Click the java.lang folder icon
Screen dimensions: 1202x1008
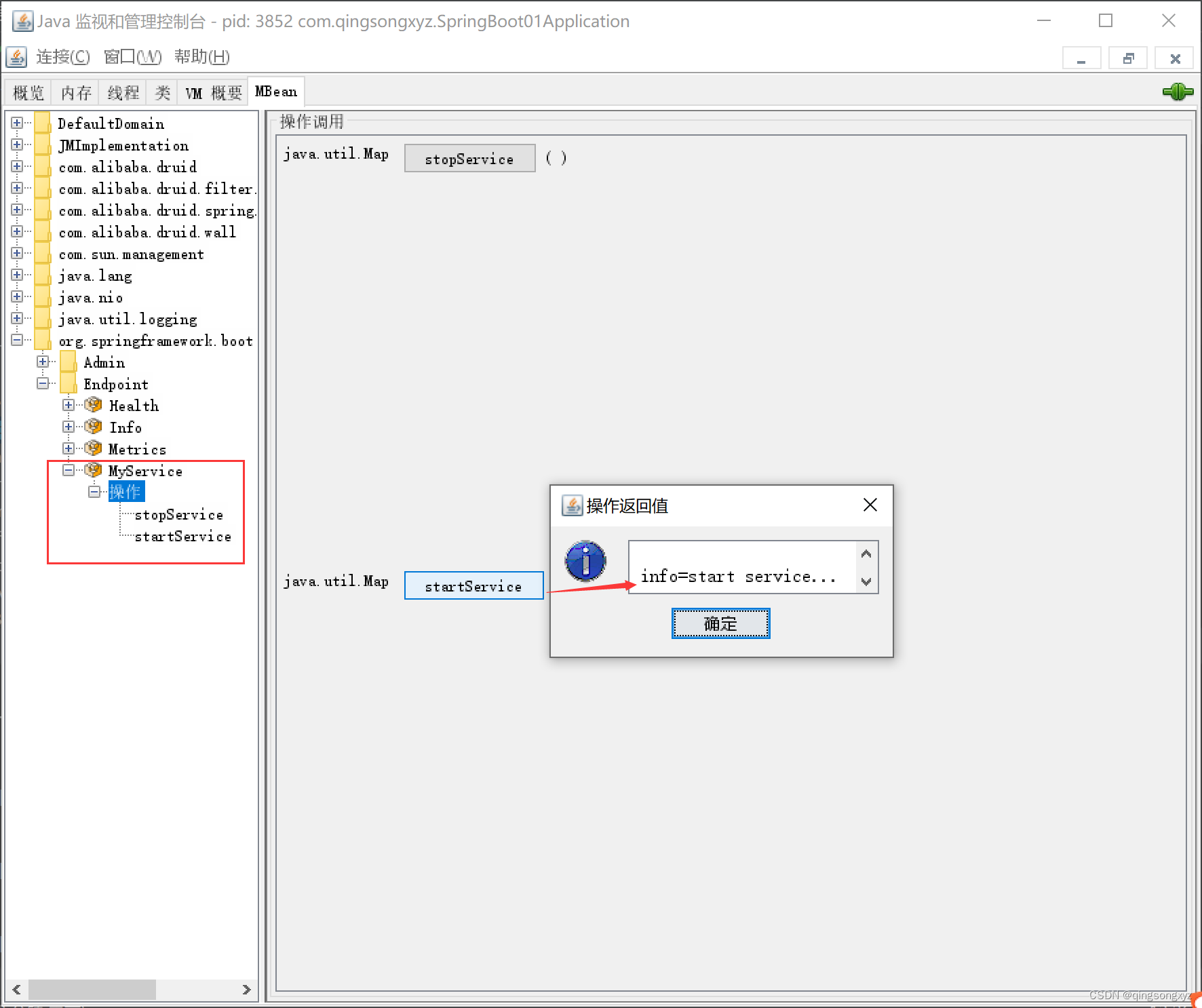click(x=42, y=275)
